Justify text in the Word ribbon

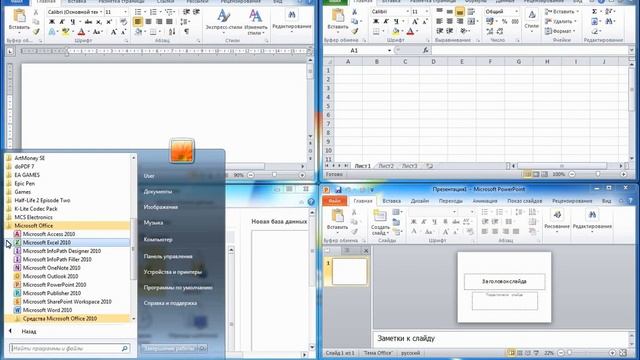point(169,22)
